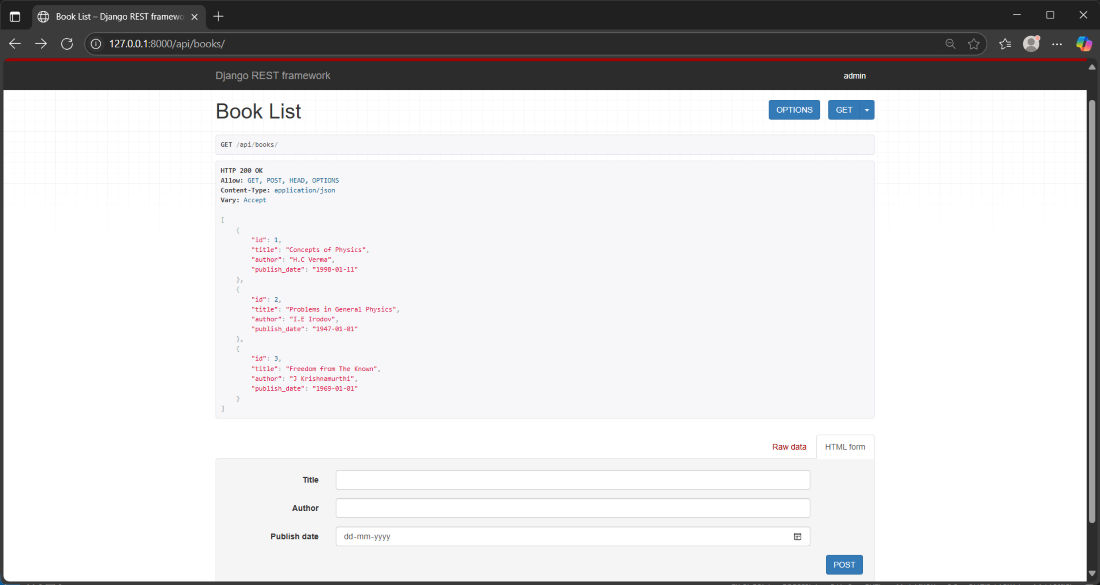Select the text "Freedom from The Known"

[x=332, y=369]
